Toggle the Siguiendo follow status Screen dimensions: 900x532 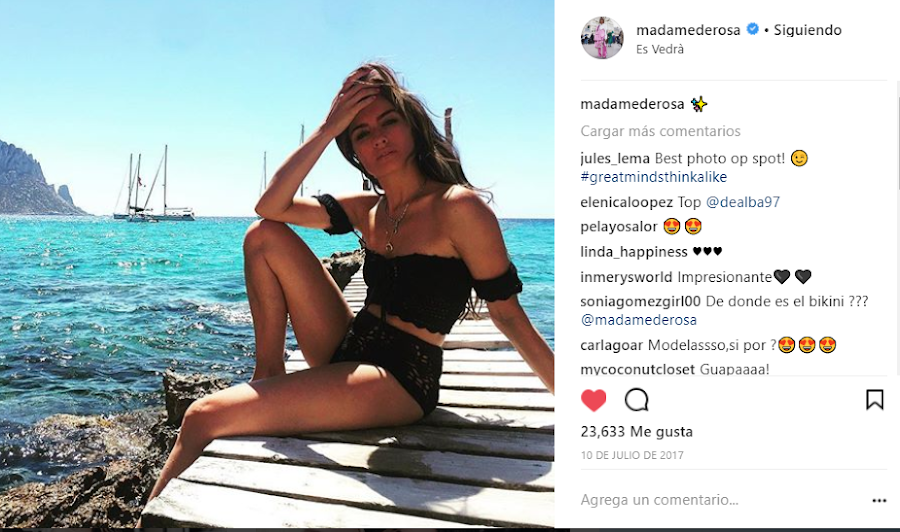point(807,30)
